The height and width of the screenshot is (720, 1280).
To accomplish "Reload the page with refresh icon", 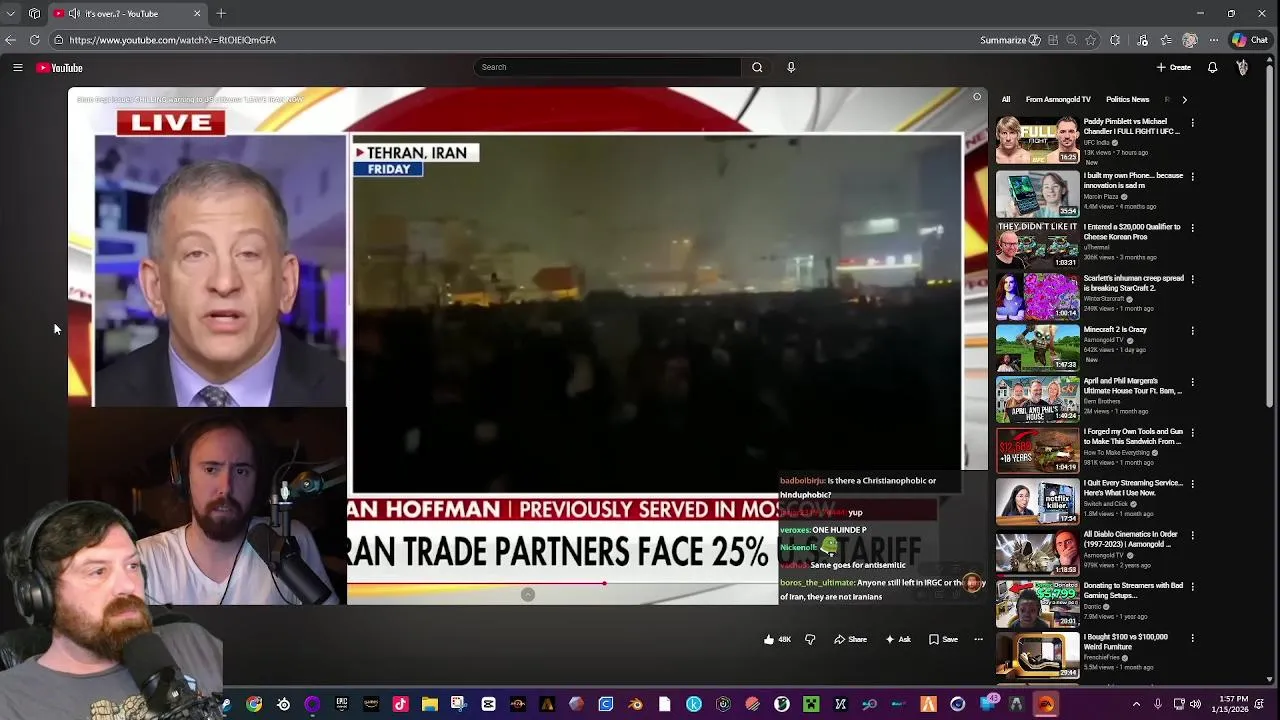I will point(34,40).
